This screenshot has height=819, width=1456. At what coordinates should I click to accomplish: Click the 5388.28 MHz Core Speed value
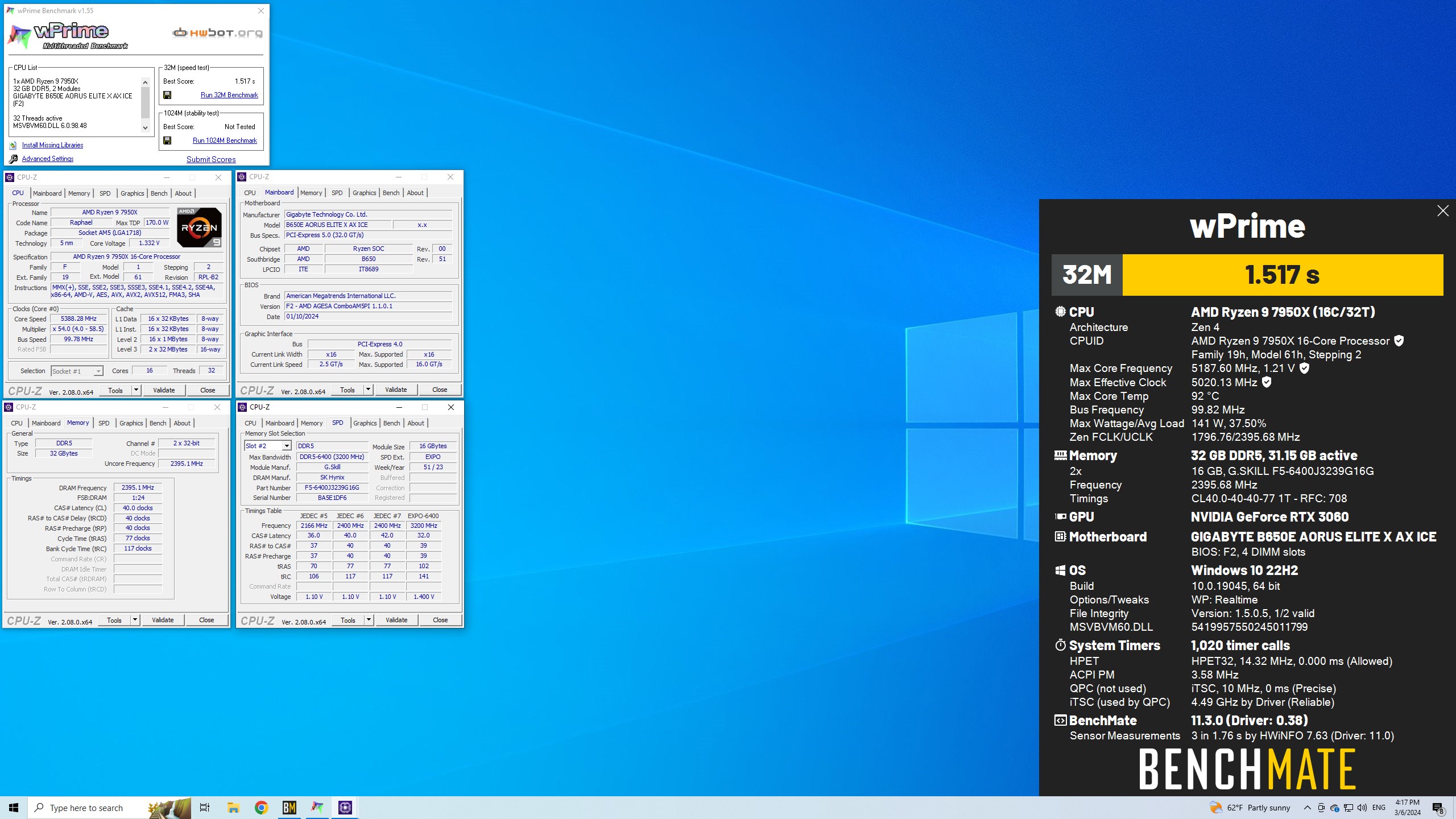coord(79,319)
